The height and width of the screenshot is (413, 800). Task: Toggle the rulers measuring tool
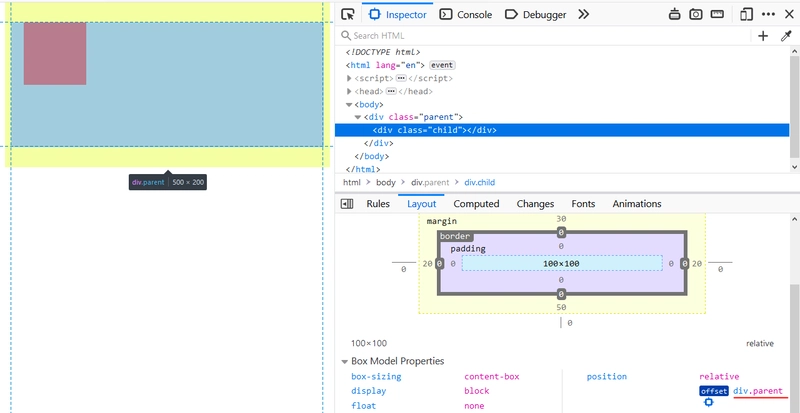coord(718,15)
